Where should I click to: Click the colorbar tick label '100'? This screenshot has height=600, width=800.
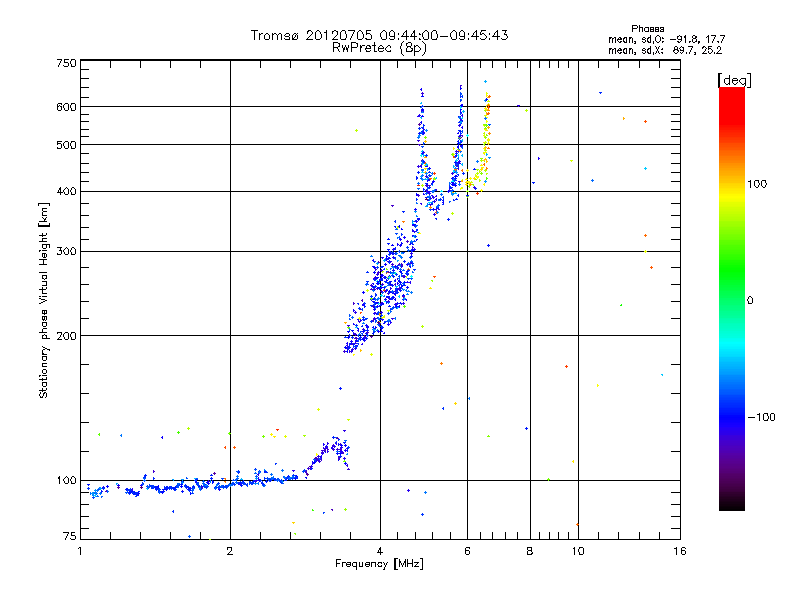757,184
